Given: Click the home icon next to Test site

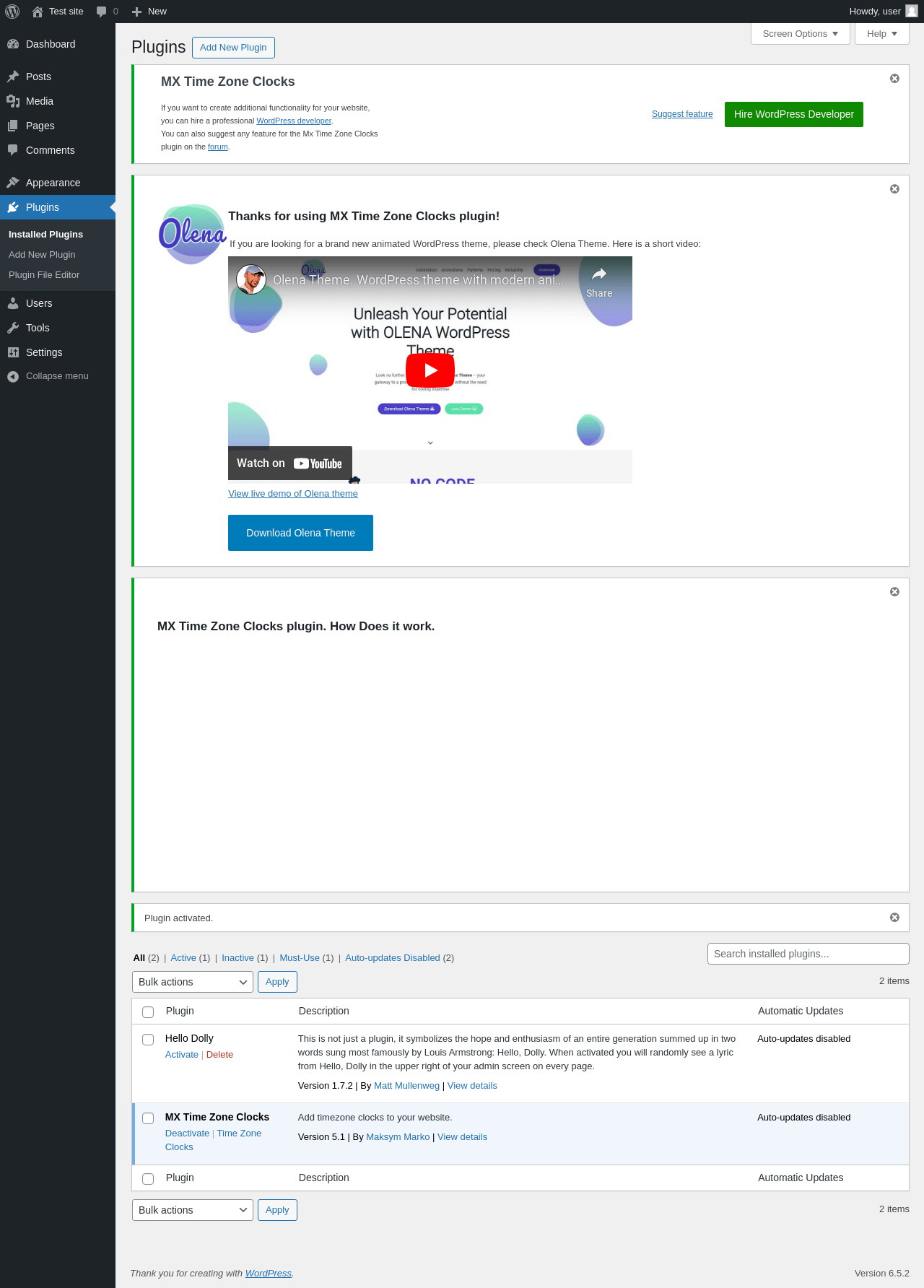Looking at the screenshot, I should (38, 12).
